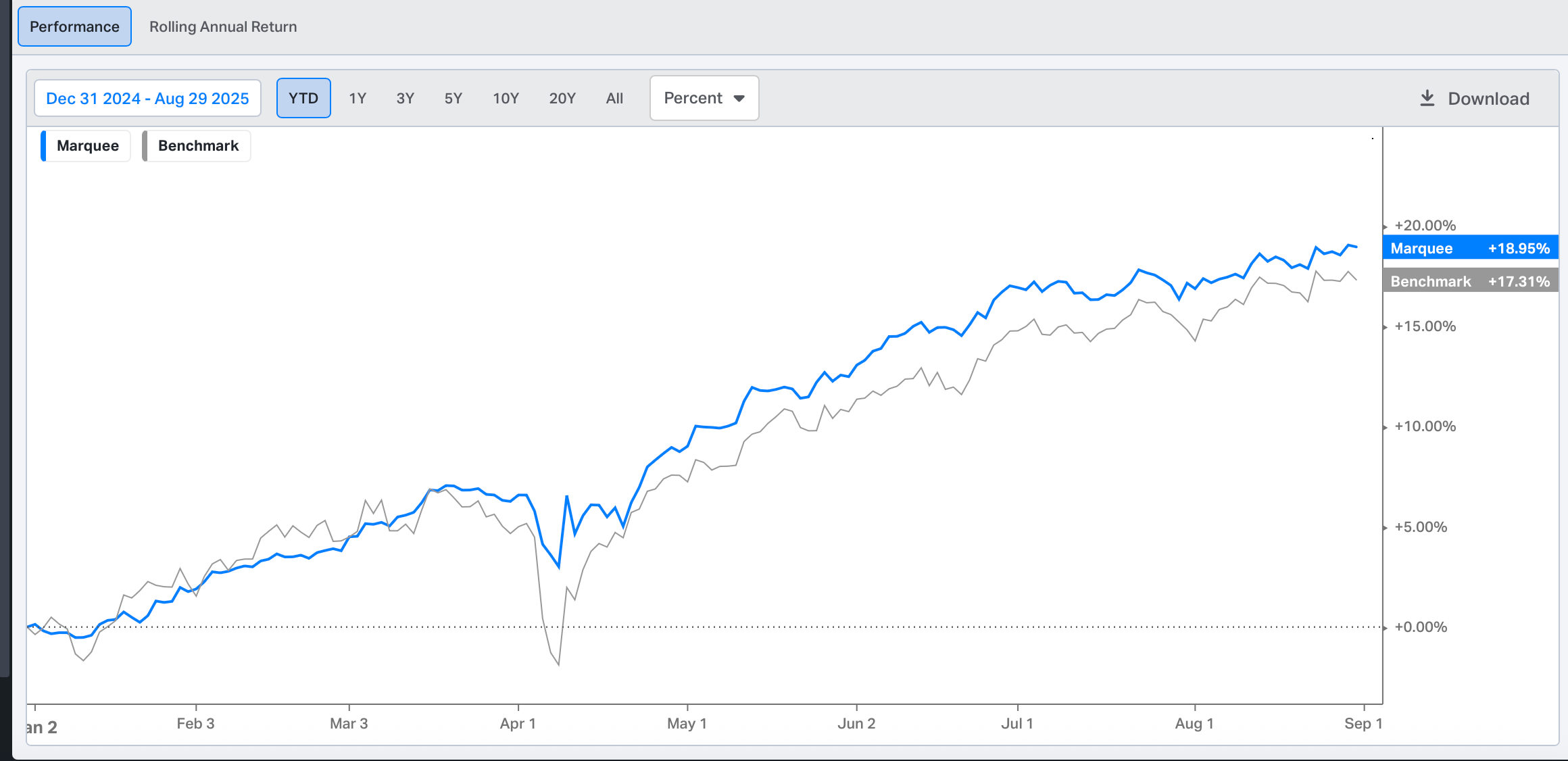
Task: Select the YTD time range
Action: coord(303,99)
